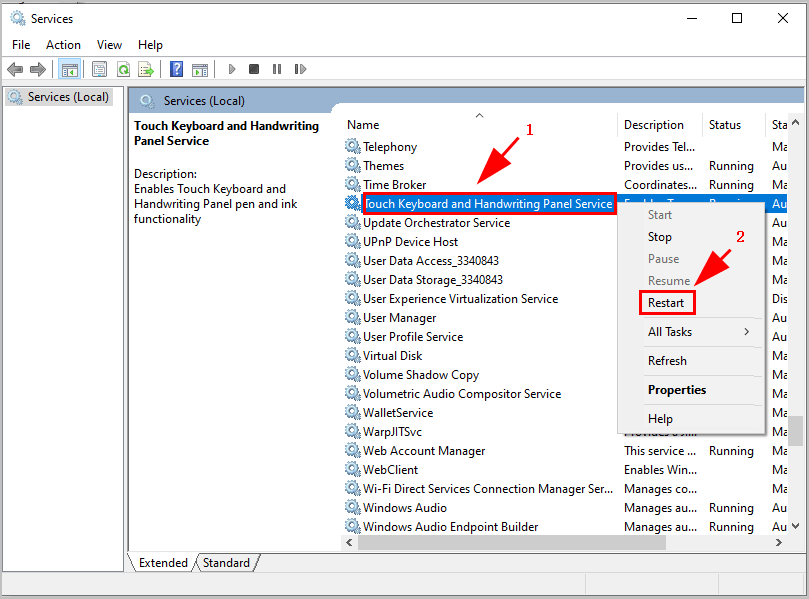Click gear icon beside UPnP Device Host
Image resolution: width=809 pixels, height=599 pixels.
(353, 241)
